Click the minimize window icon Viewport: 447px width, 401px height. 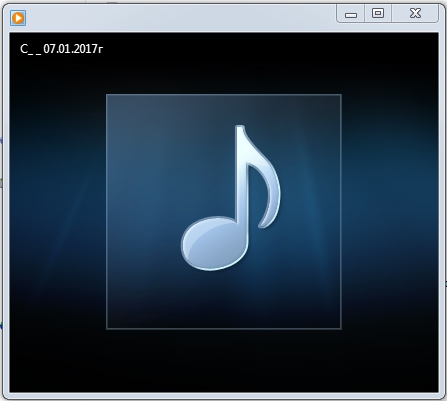pos(351,15)
